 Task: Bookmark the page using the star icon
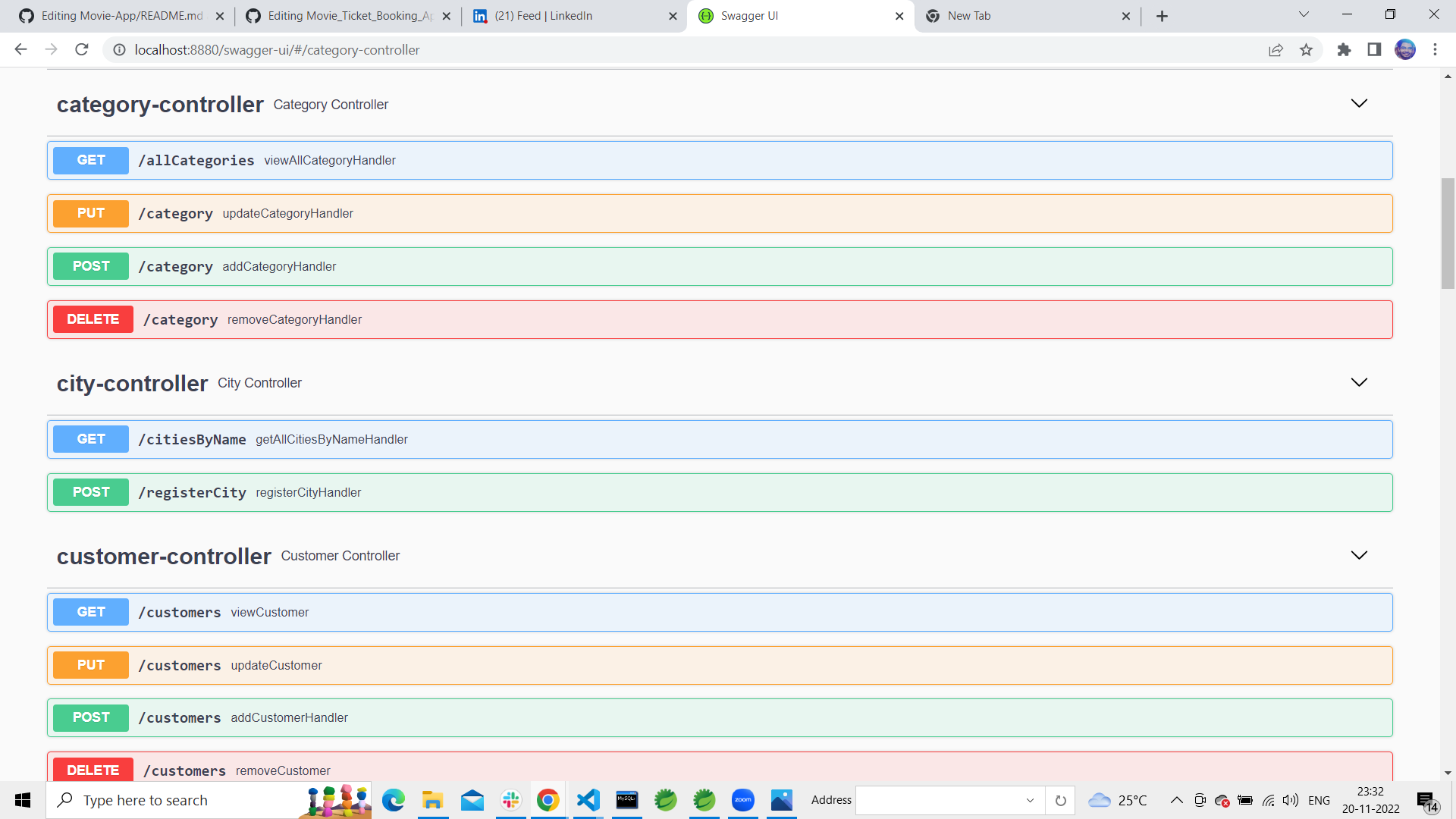[x=1307, y=49]
